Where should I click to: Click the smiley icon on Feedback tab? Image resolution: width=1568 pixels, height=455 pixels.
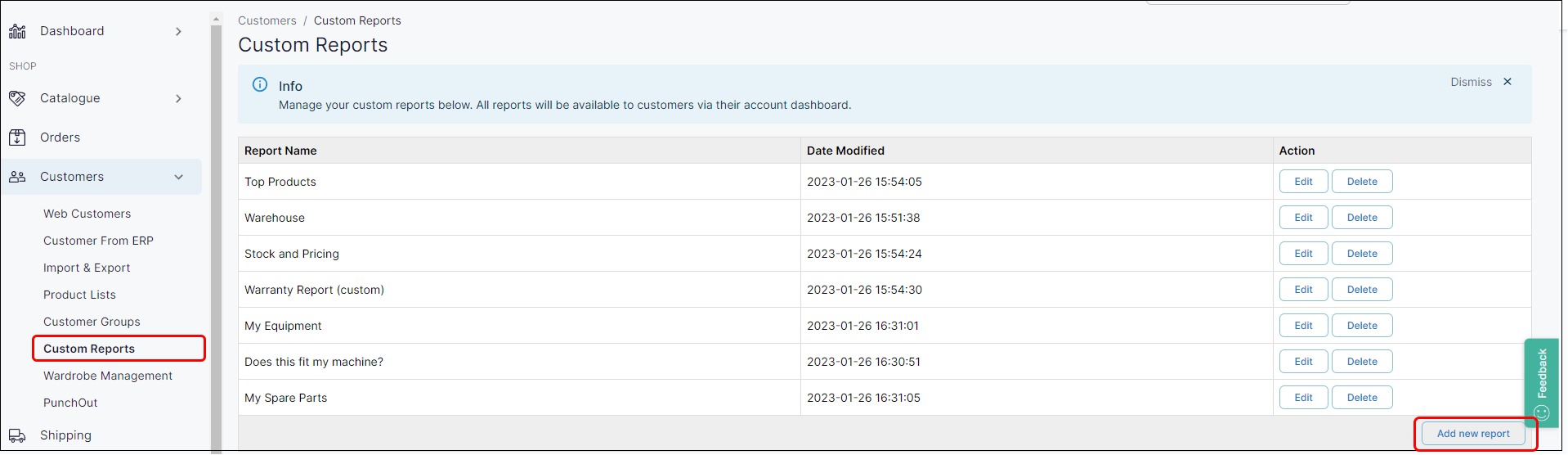click(x=1542, y=412)
